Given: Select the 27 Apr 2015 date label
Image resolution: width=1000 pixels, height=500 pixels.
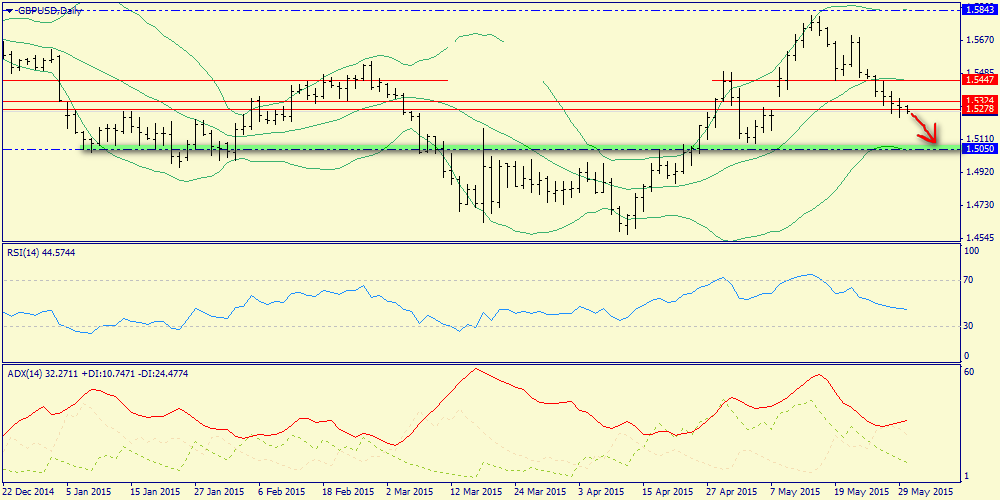Looking at the screenshot, I should 731,492.
